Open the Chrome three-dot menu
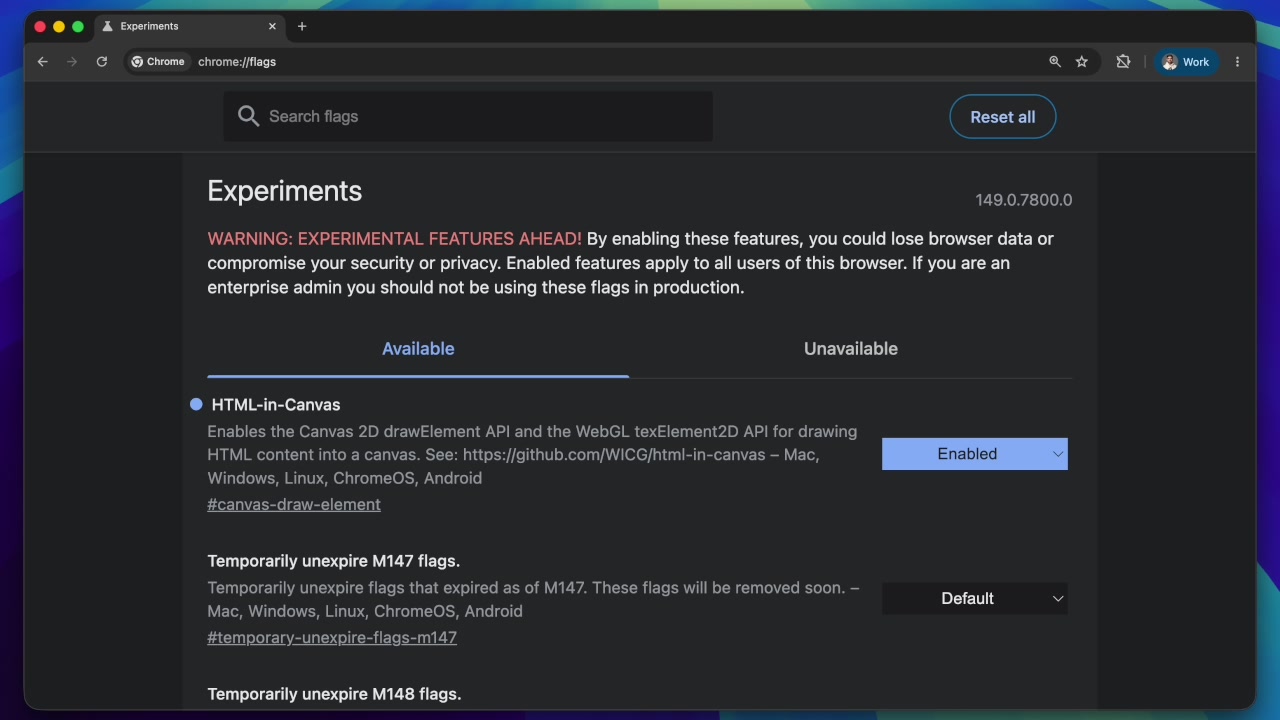Screen dimensions: 1280x720 (x=1238, y=61)
